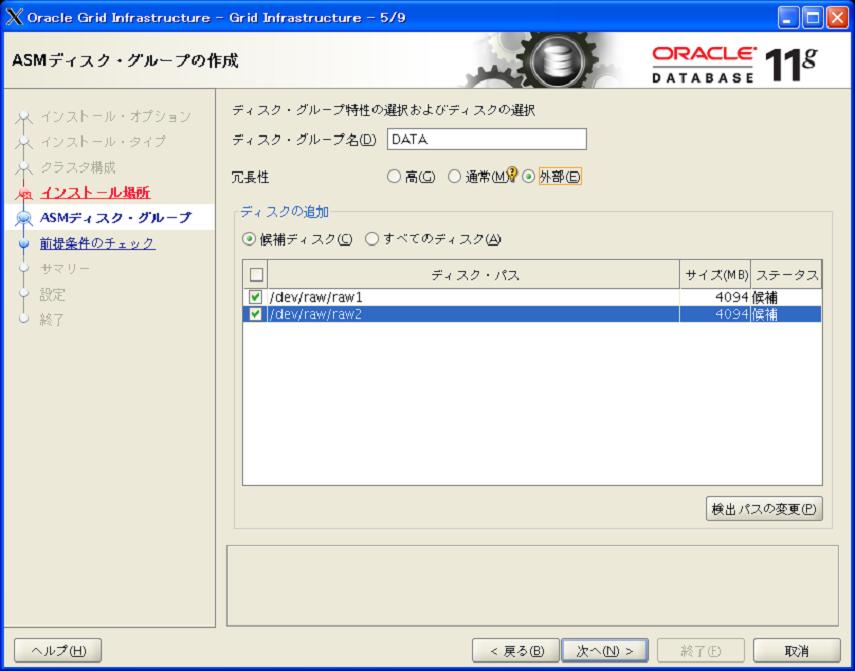The width and height of the screenshot is (855, 671).
Task: Click the 前提条件のチェック step bullet
Action: (x=23, y=243)
